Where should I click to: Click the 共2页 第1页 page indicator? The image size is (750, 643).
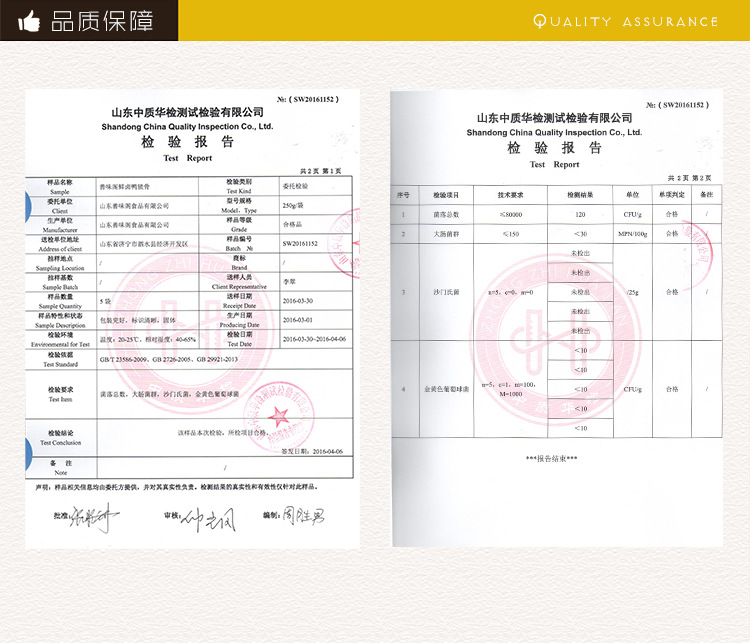click(x=320, y=171)
